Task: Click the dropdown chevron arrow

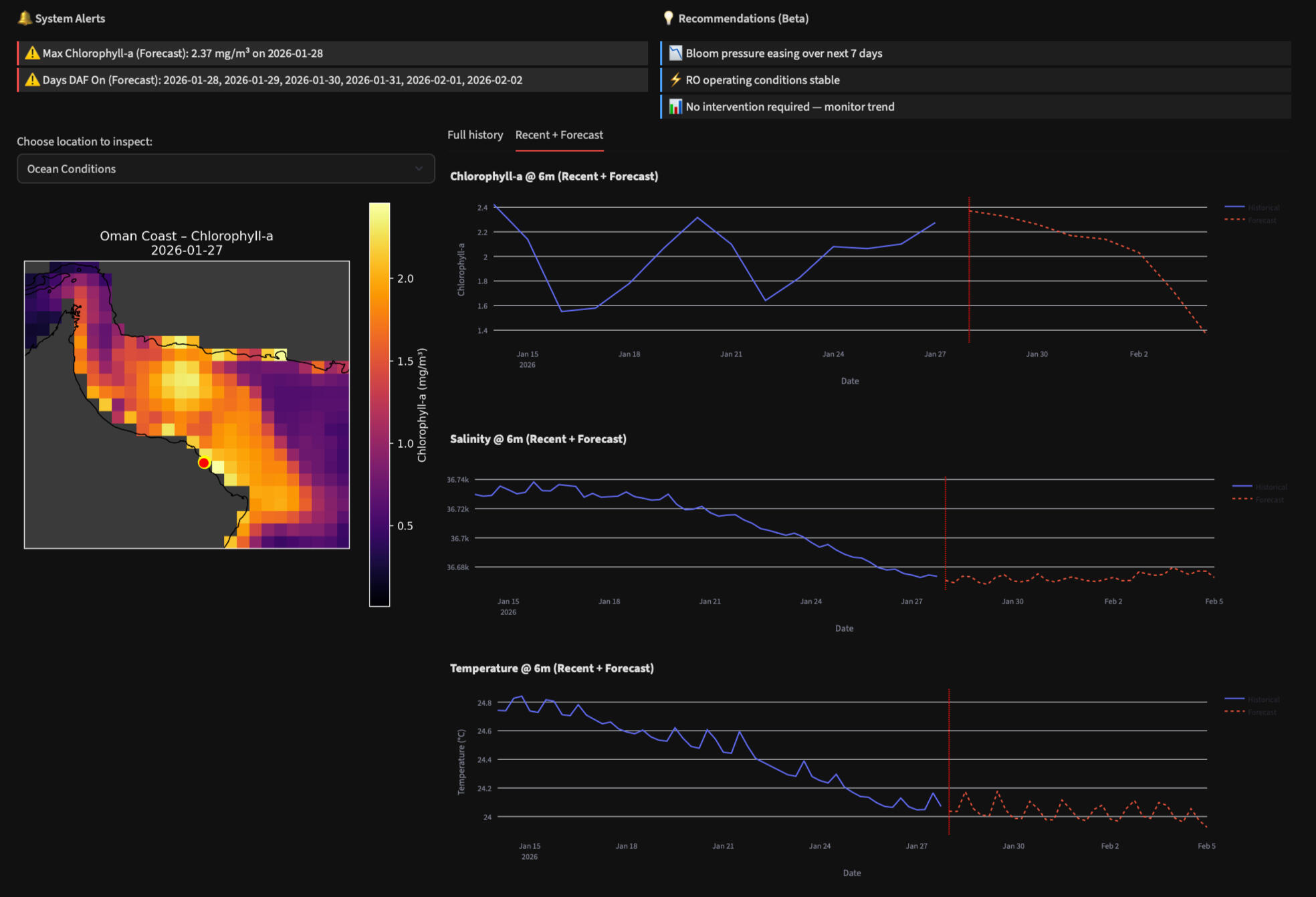Action: point(419,168)
